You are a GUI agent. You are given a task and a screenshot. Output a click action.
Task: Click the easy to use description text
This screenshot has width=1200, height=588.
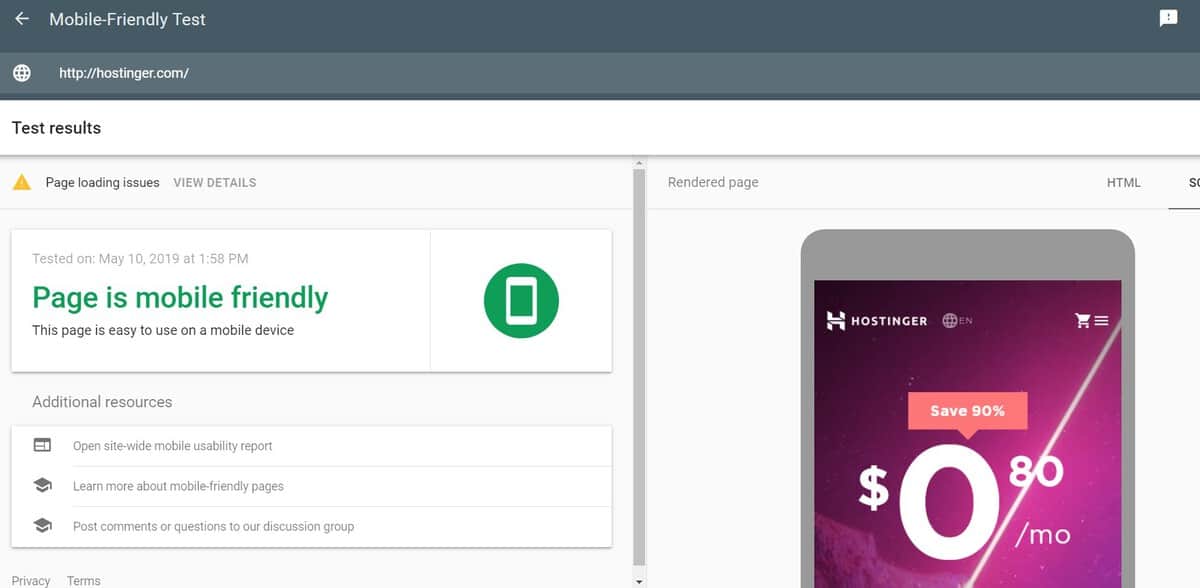[x=163, y=330]
